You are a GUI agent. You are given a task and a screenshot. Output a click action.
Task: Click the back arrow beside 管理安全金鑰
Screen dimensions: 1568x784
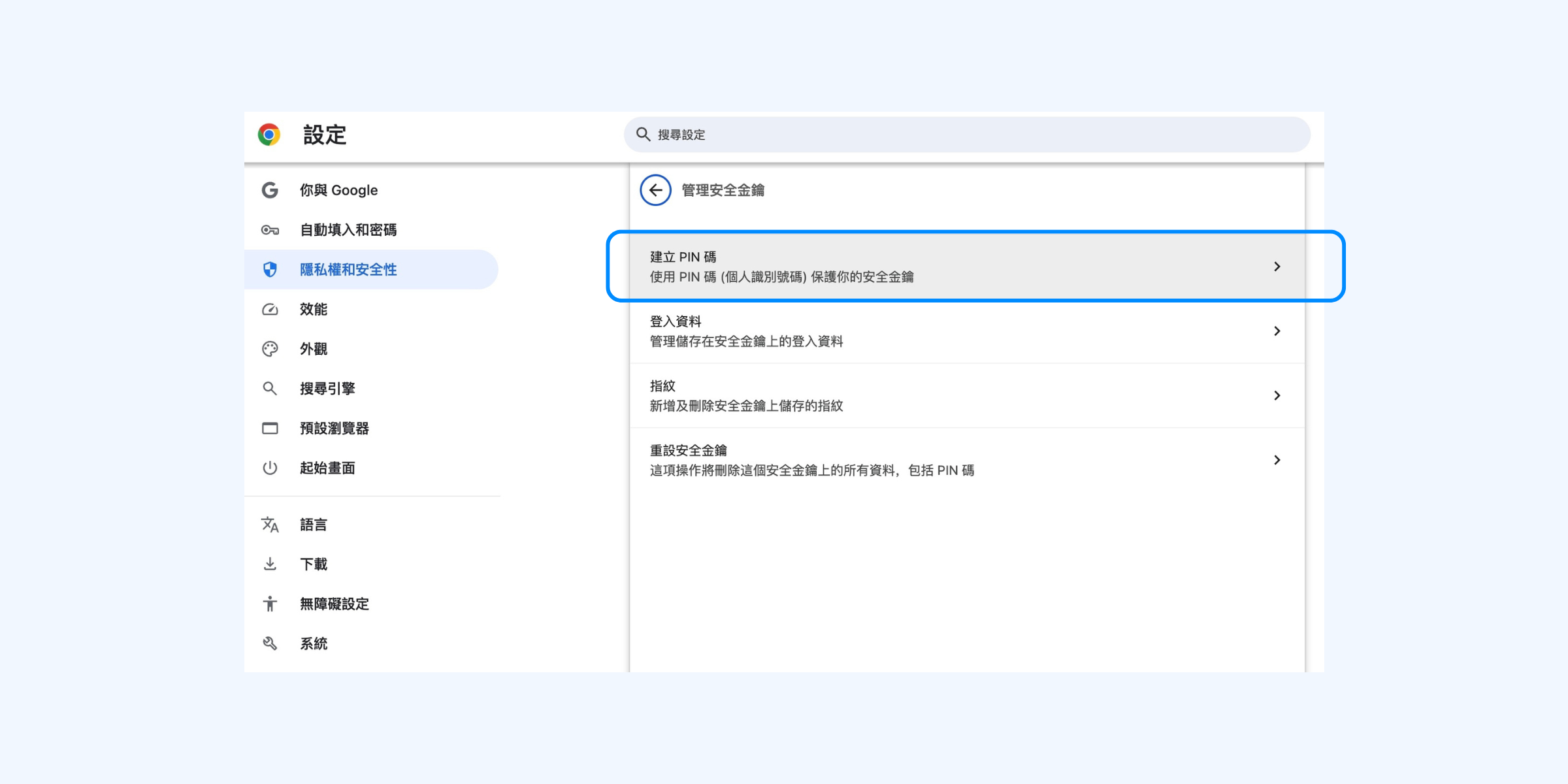point(655,190)
